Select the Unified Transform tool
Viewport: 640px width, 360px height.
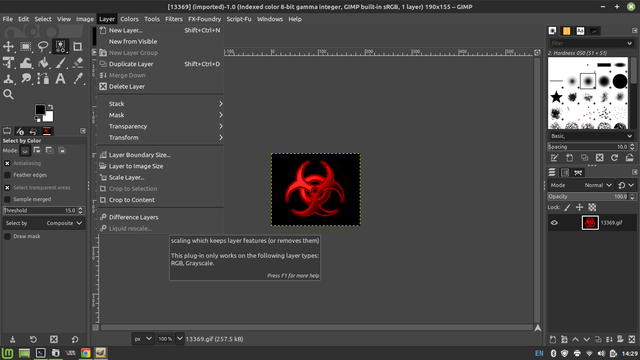point(8,62)
